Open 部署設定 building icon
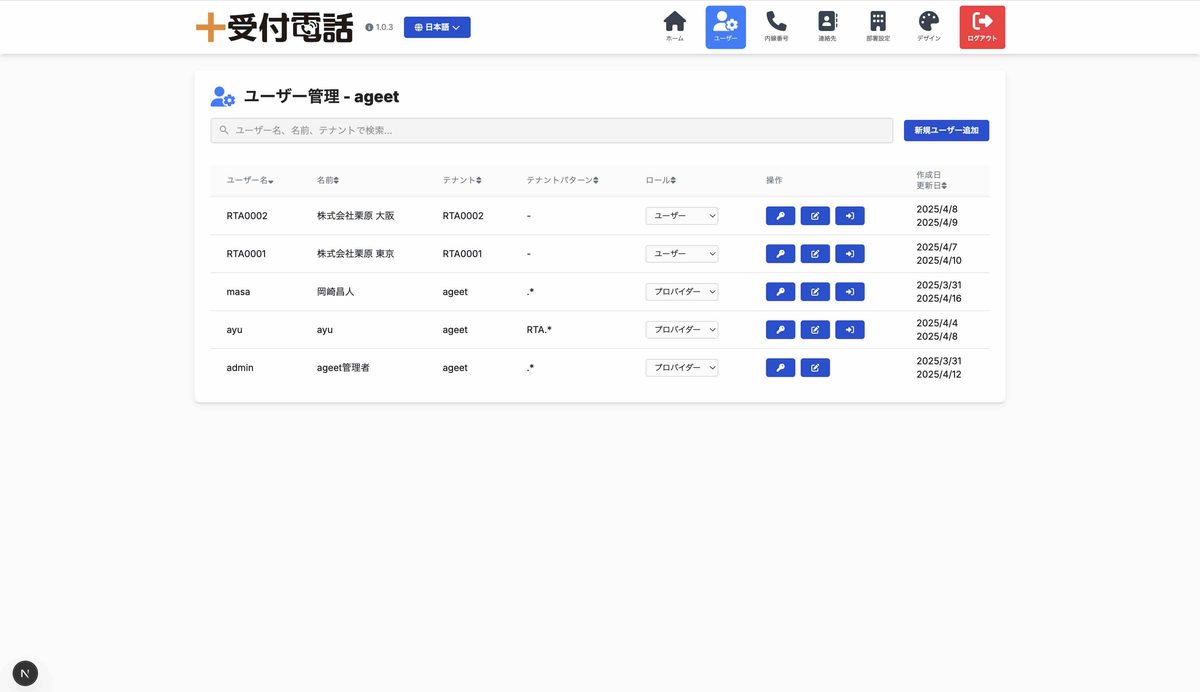Viewport: 1200px width, 692px height. point(878,27)
